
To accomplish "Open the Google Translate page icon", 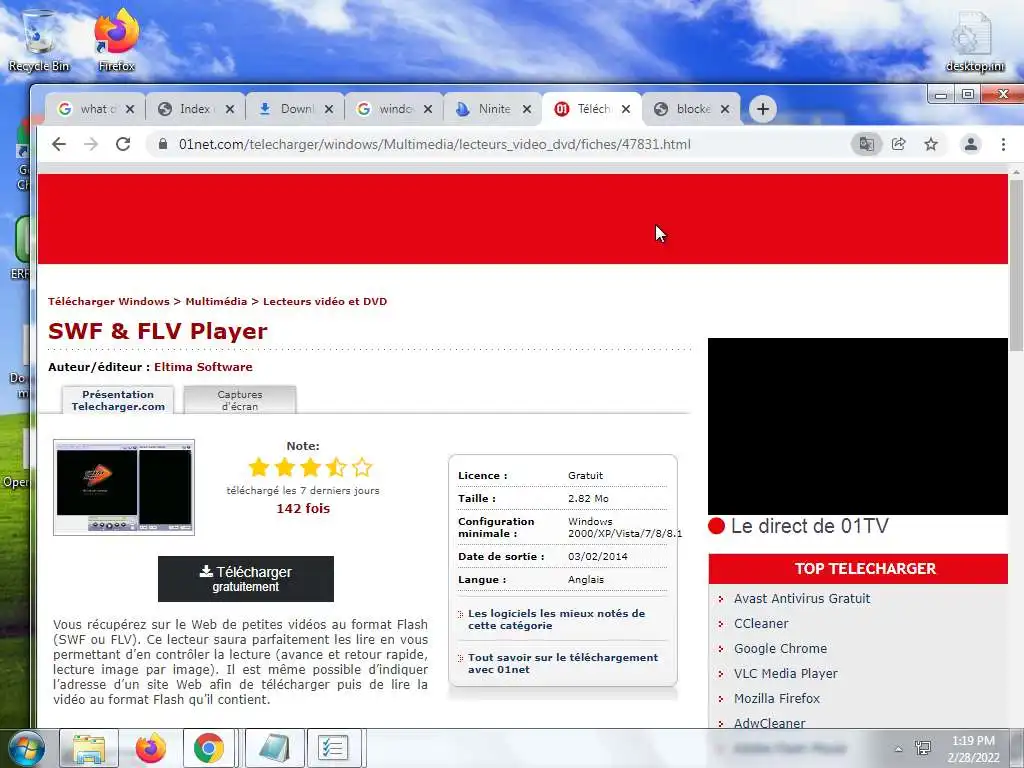I will (867, 144).
